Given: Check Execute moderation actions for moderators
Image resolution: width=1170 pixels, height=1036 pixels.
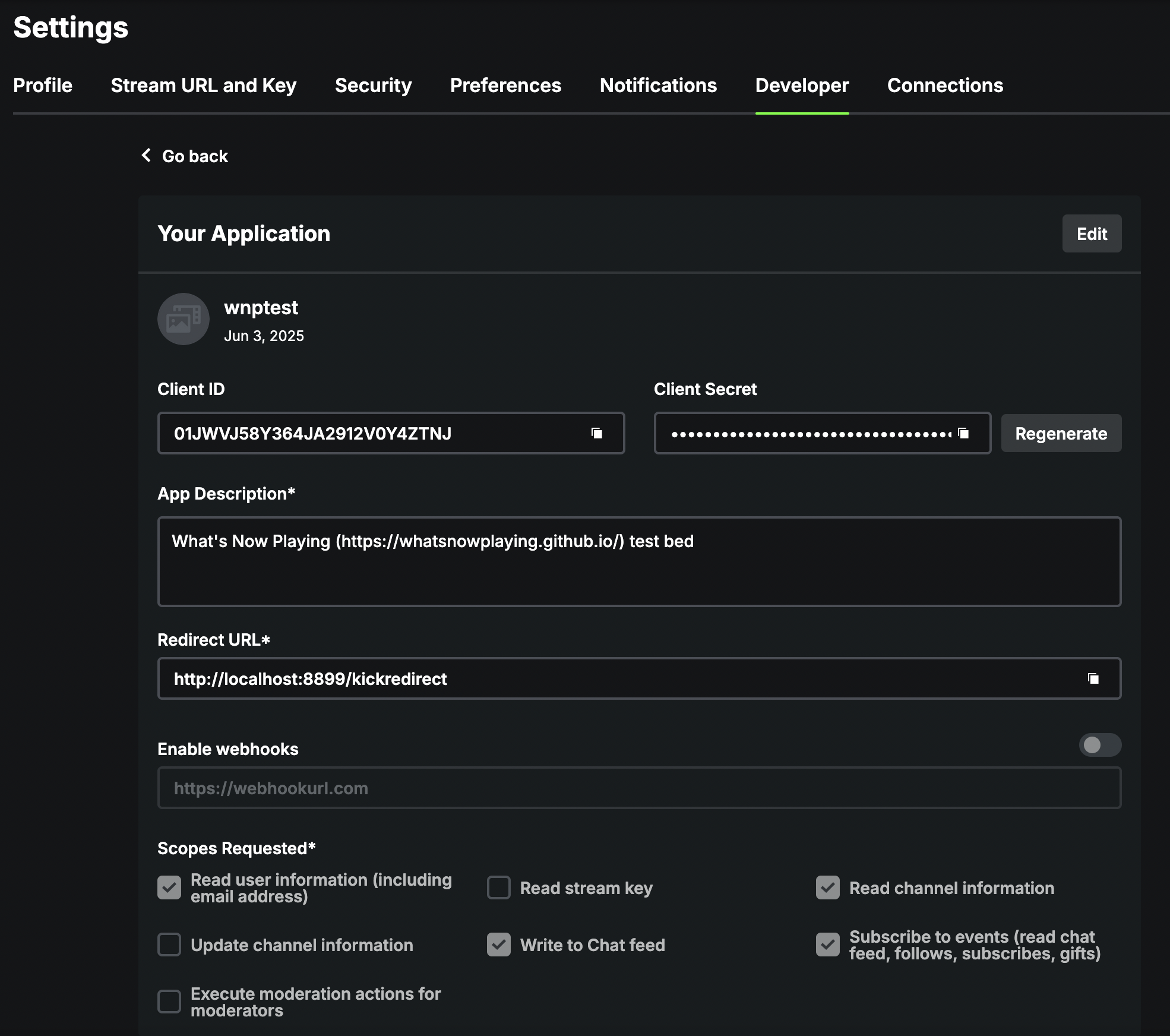Looking at the screenshot, I should point(169,1001).
